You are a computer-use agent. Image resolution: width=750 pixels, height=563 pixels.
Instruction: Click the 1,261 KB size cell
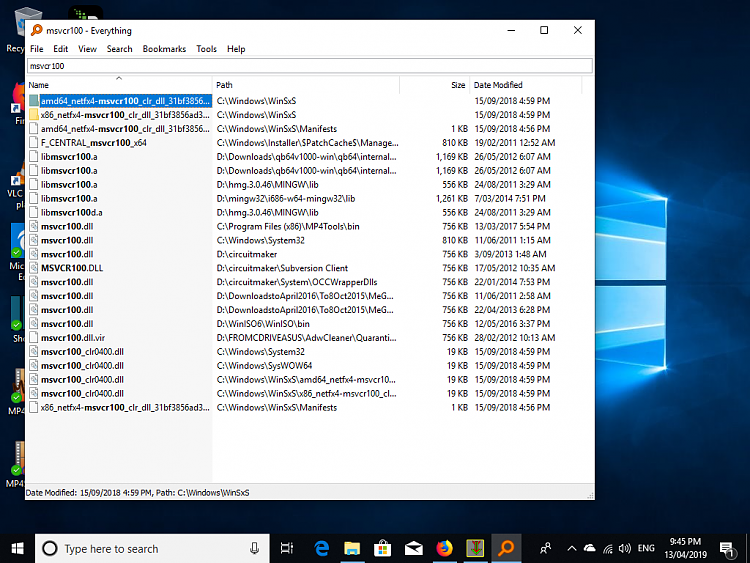coord(452,199)
